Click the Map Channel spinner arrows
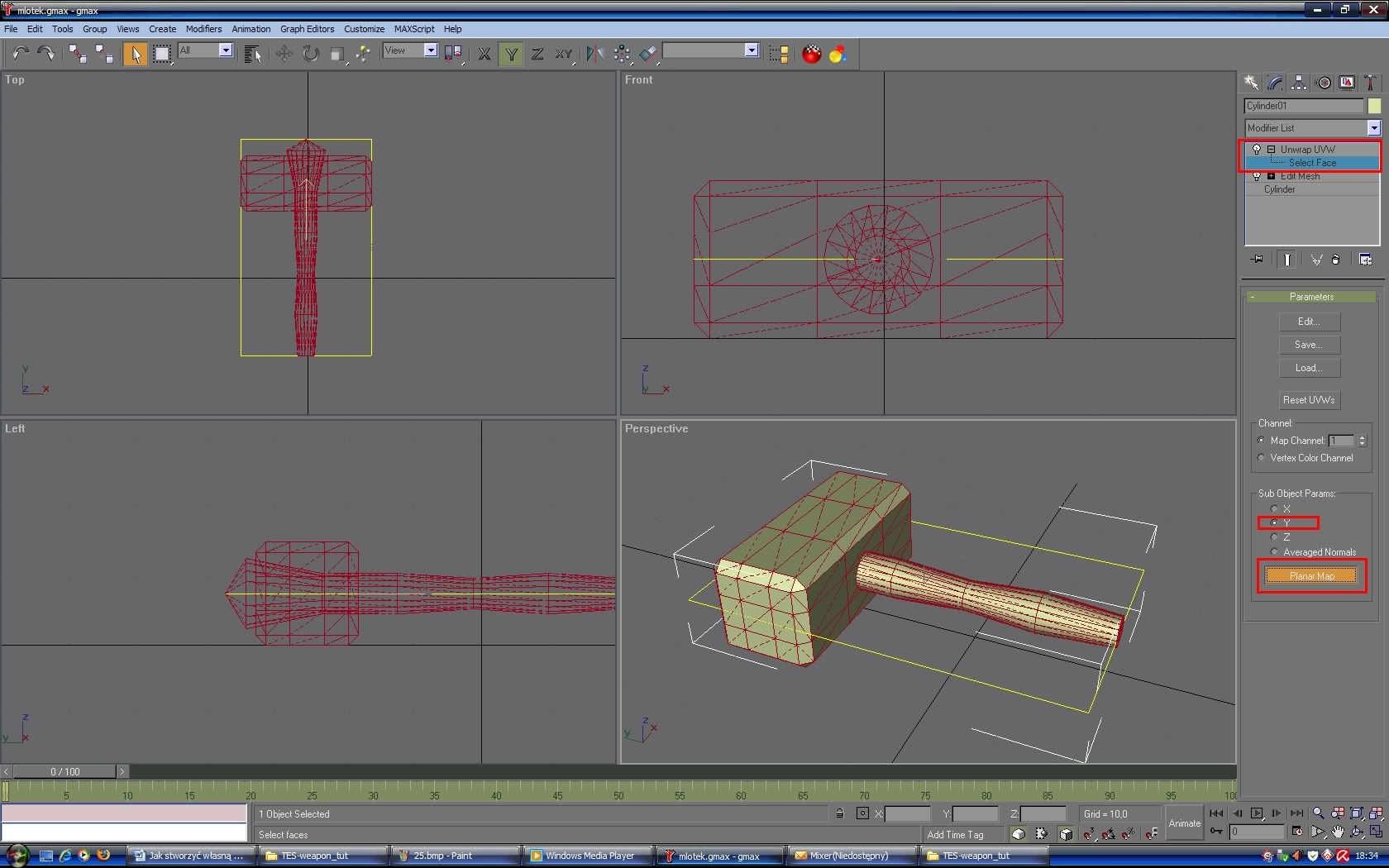Viewport: 1389px width, 868px height. point(1363,441)
